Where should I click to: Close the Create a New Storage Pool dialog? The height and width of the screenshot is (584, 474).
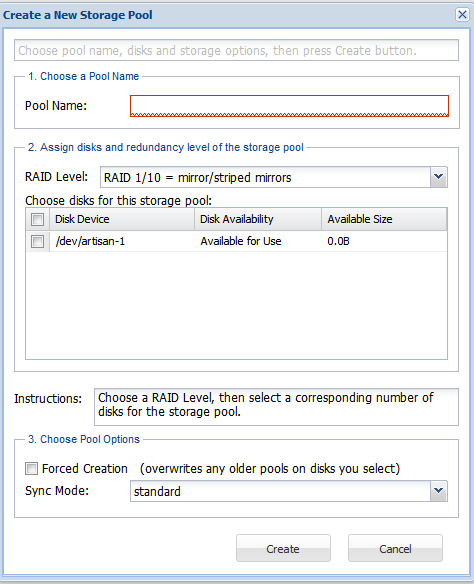click(x=462, y=15)
